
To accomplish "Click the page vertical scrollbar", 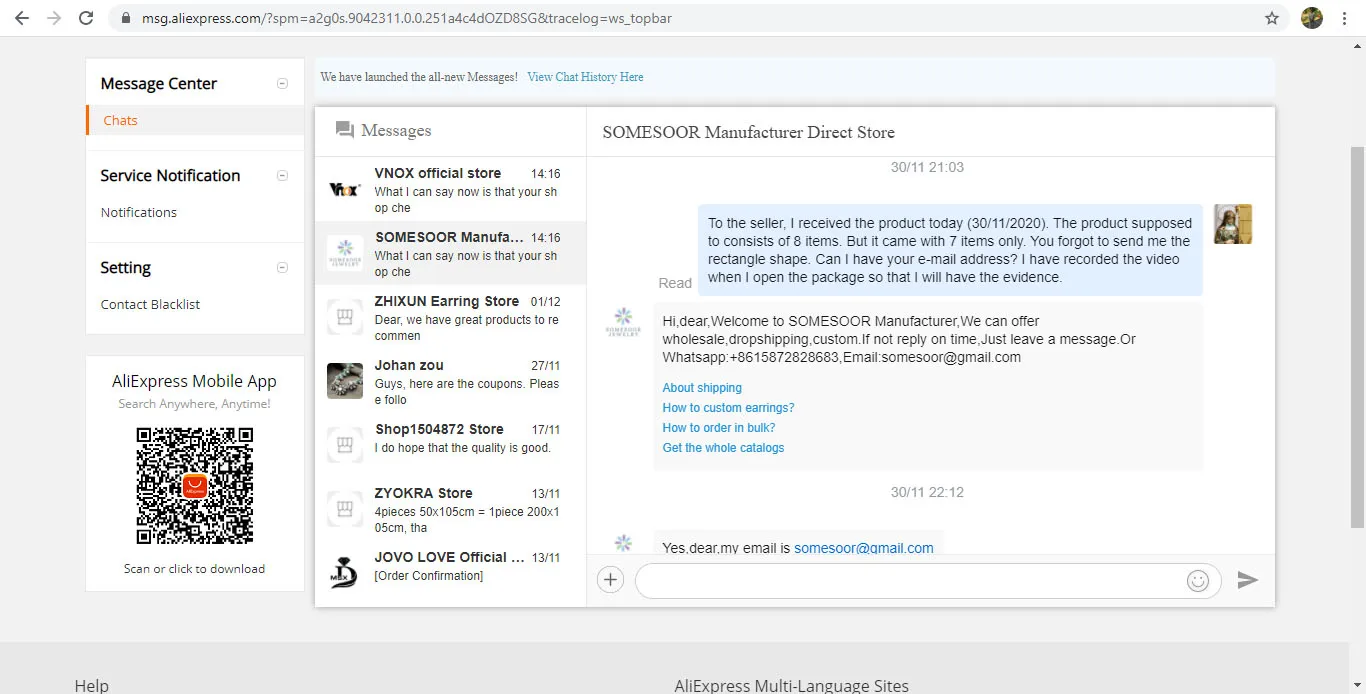I will tap(1357, 338).
